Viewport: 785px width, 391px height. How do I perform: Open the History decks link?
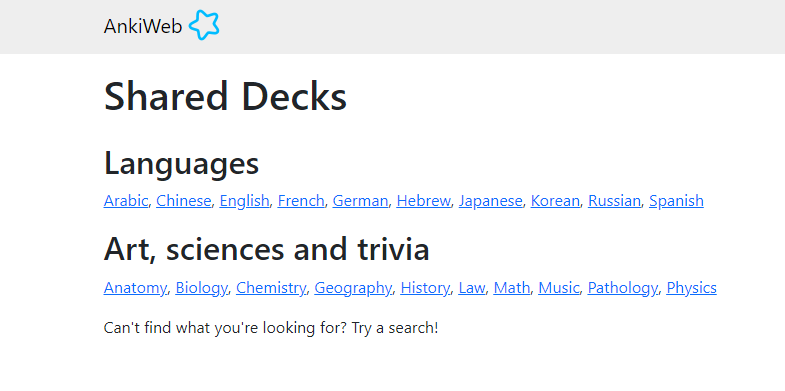click(x=425, y=288)
